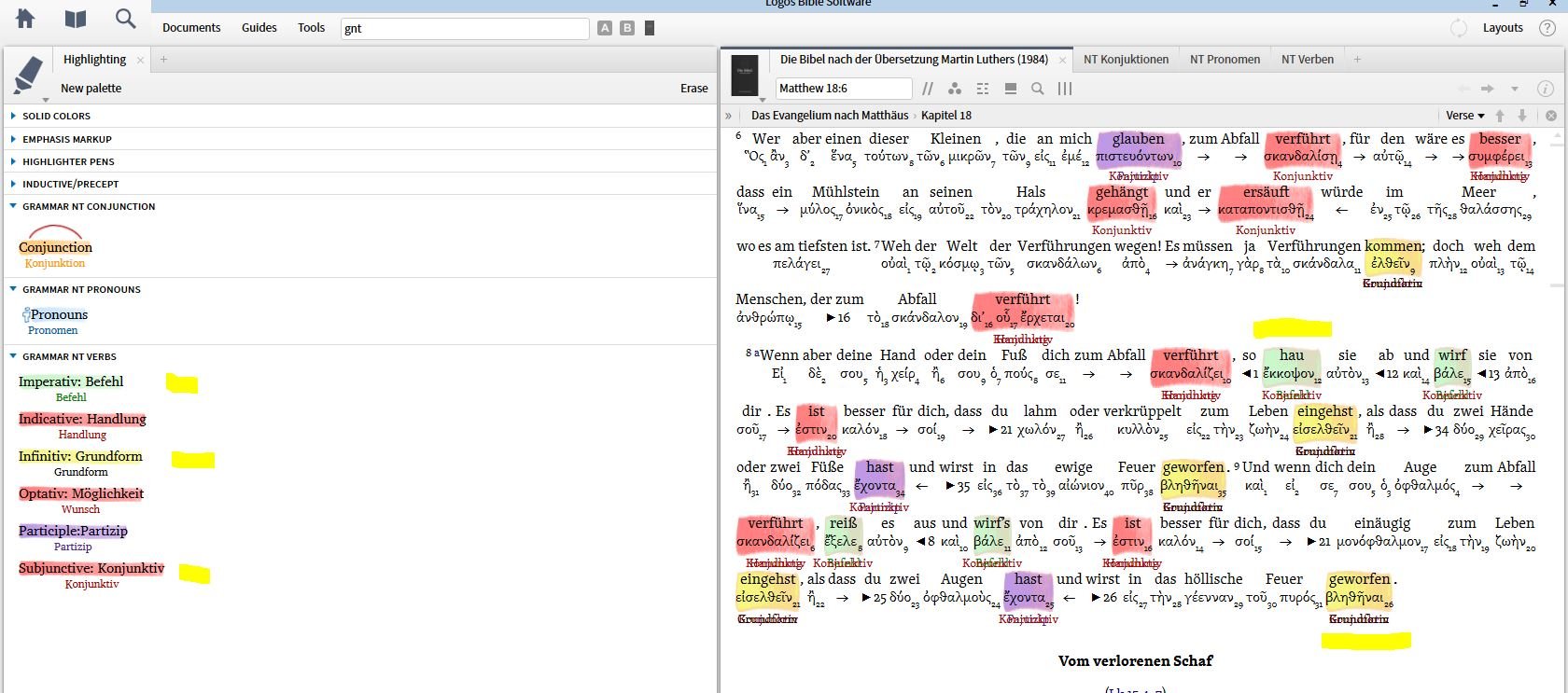The width and height of the screenshot is (1568, 693).
Task: Click the highlighter pen panel icon
Action: point(29,76)
